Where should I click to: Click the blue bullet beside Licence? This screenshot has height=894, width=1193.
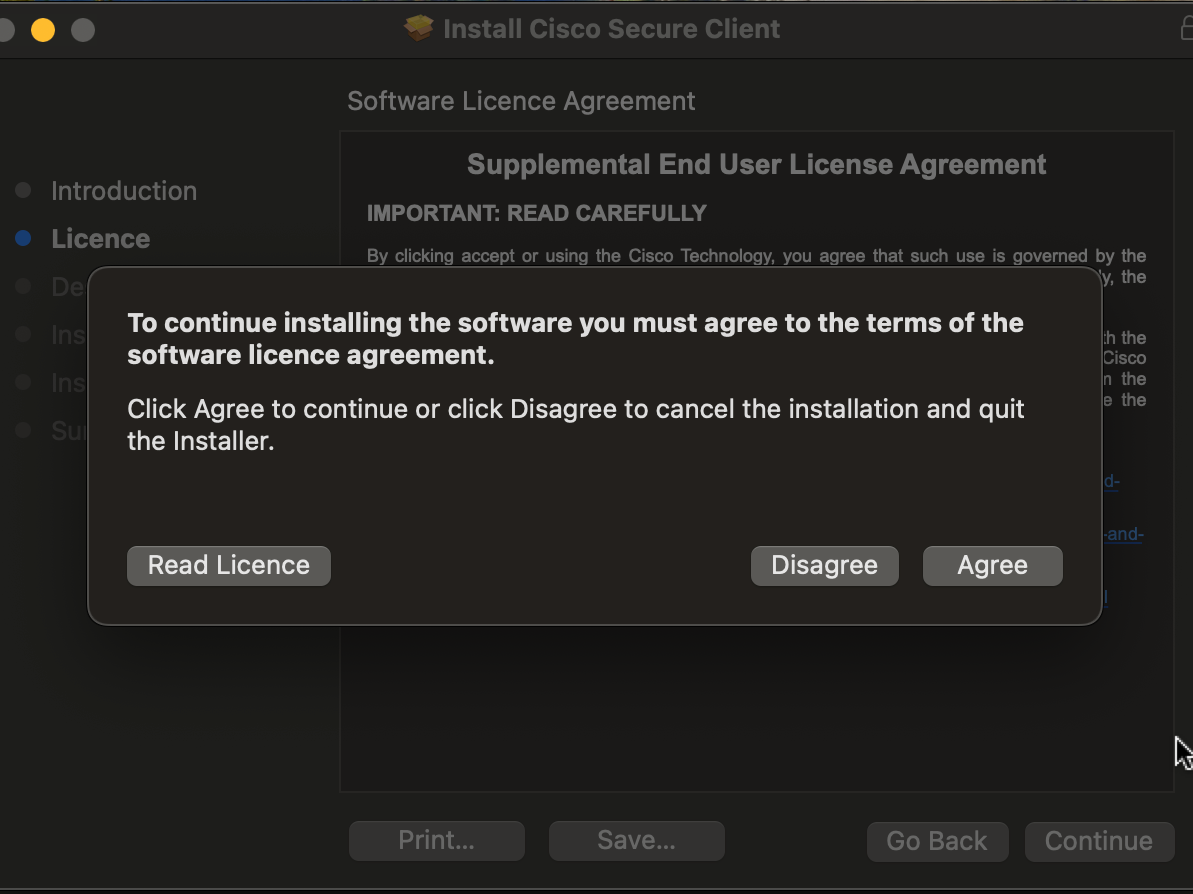point(24,239)
